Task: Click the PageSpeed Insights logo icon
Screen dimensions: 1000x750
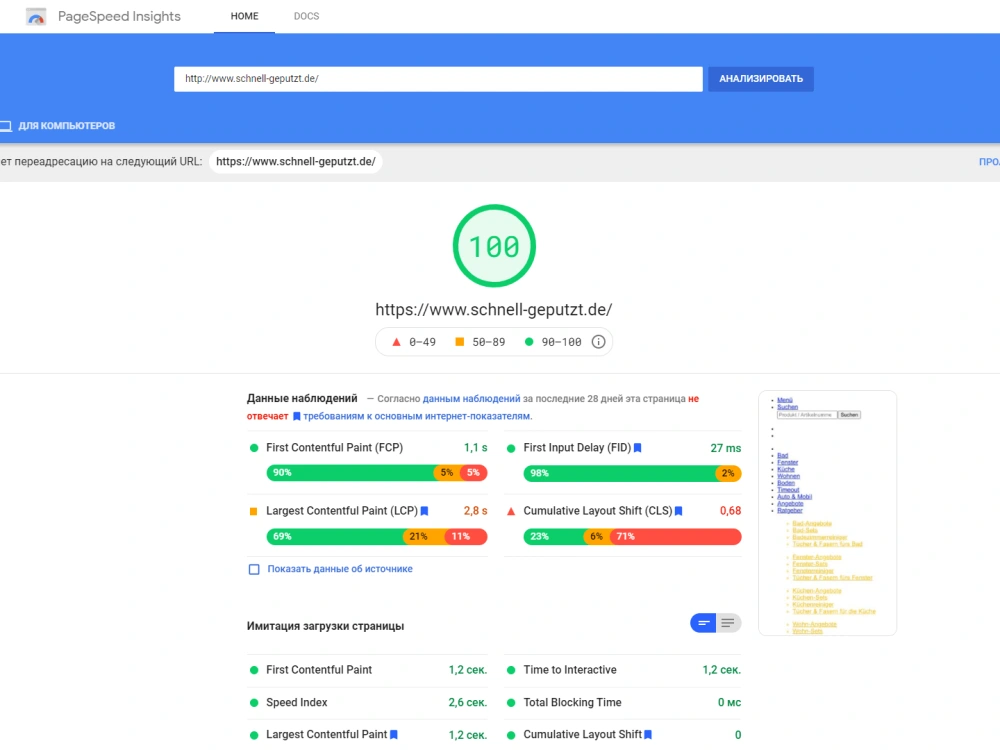Action: (36, 17)
